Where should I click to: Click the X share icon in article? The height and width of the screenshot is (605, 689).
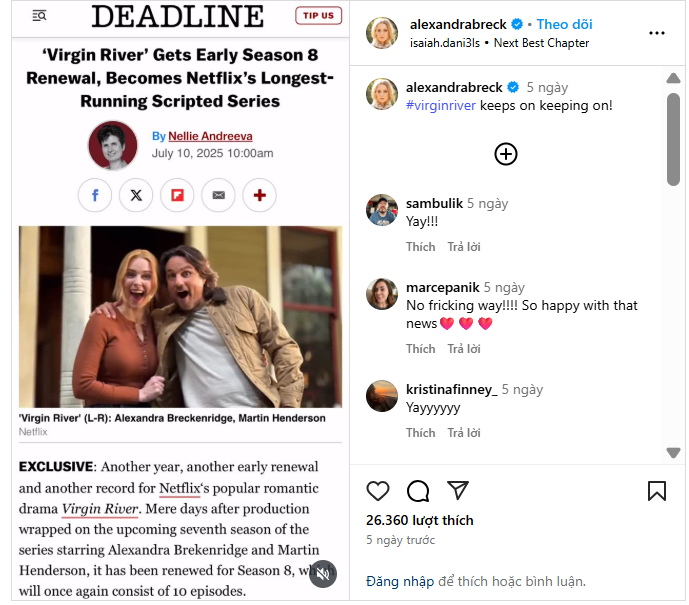136,195
